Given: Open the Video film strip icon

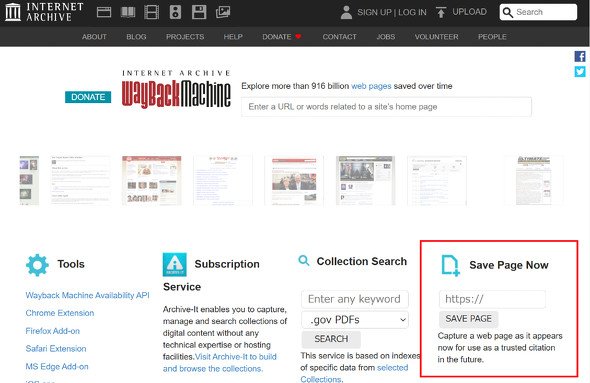Looking at the screenshot, I should point(152,12).
